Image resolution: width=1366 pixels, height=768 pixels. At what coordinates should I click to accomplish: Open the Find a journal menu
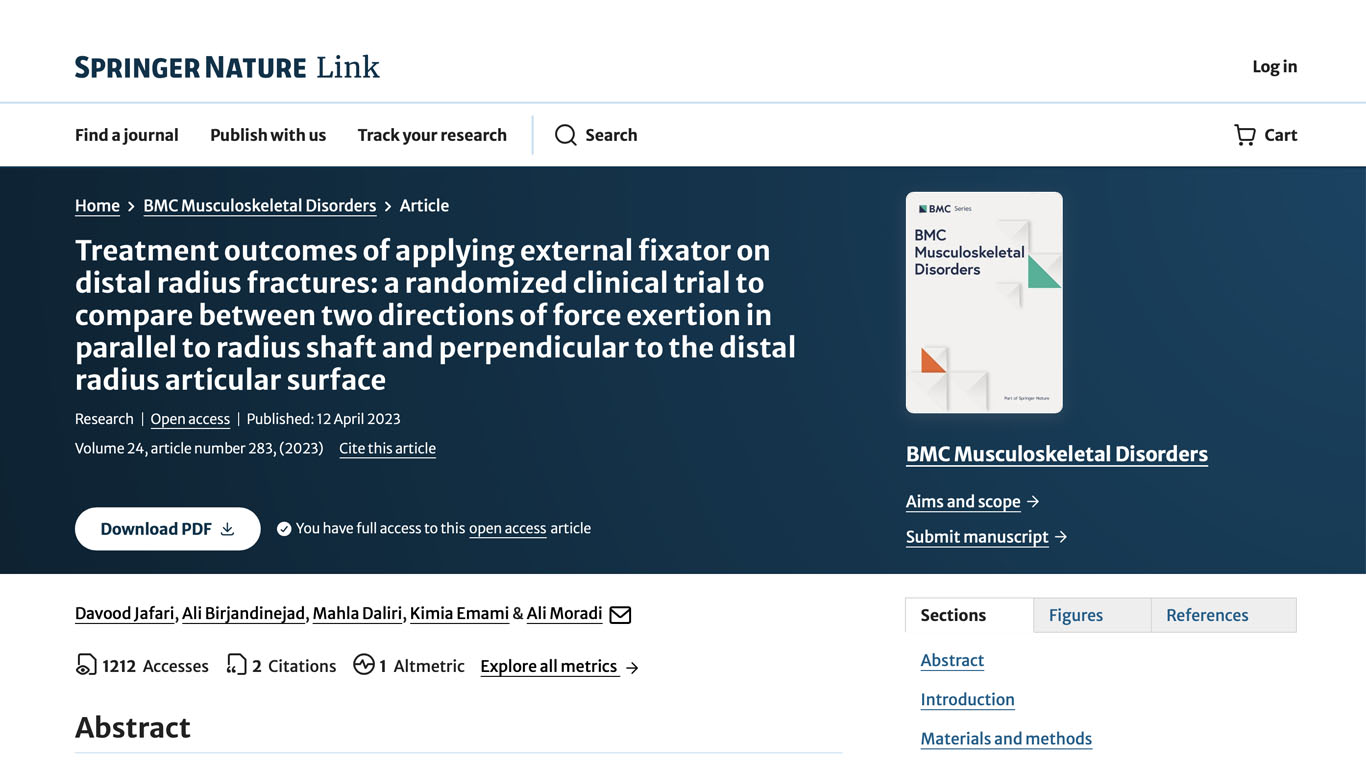point(127,135)
